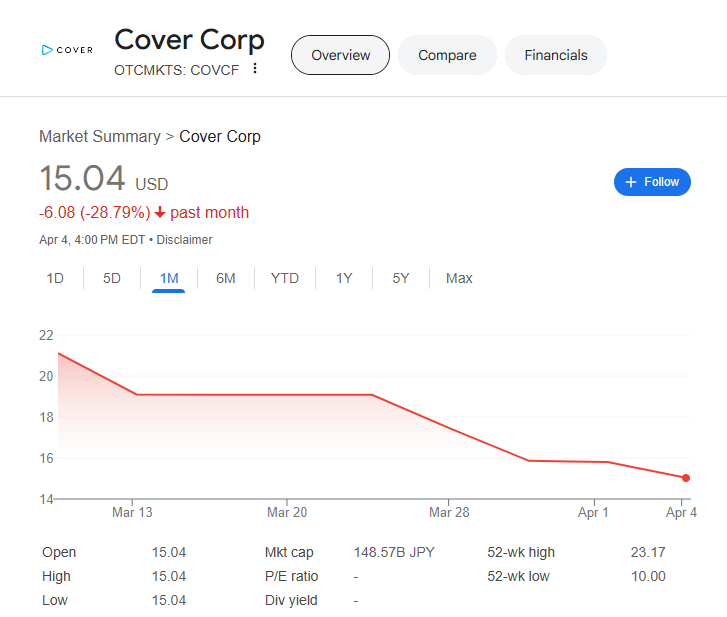Select the 1M time range
This screenshot has width=727, height=617.
(169, 278)
